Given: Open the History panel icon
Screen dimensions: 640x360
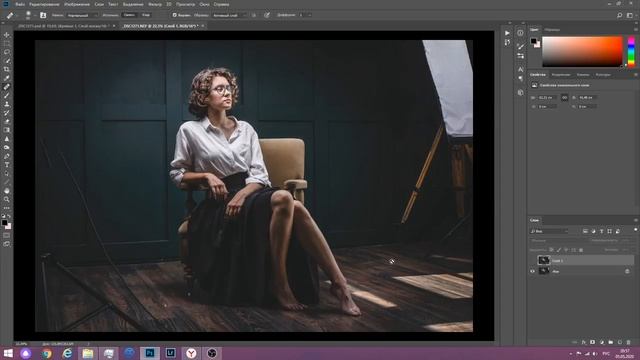Looking at the screenshot, I should point(507,42).
